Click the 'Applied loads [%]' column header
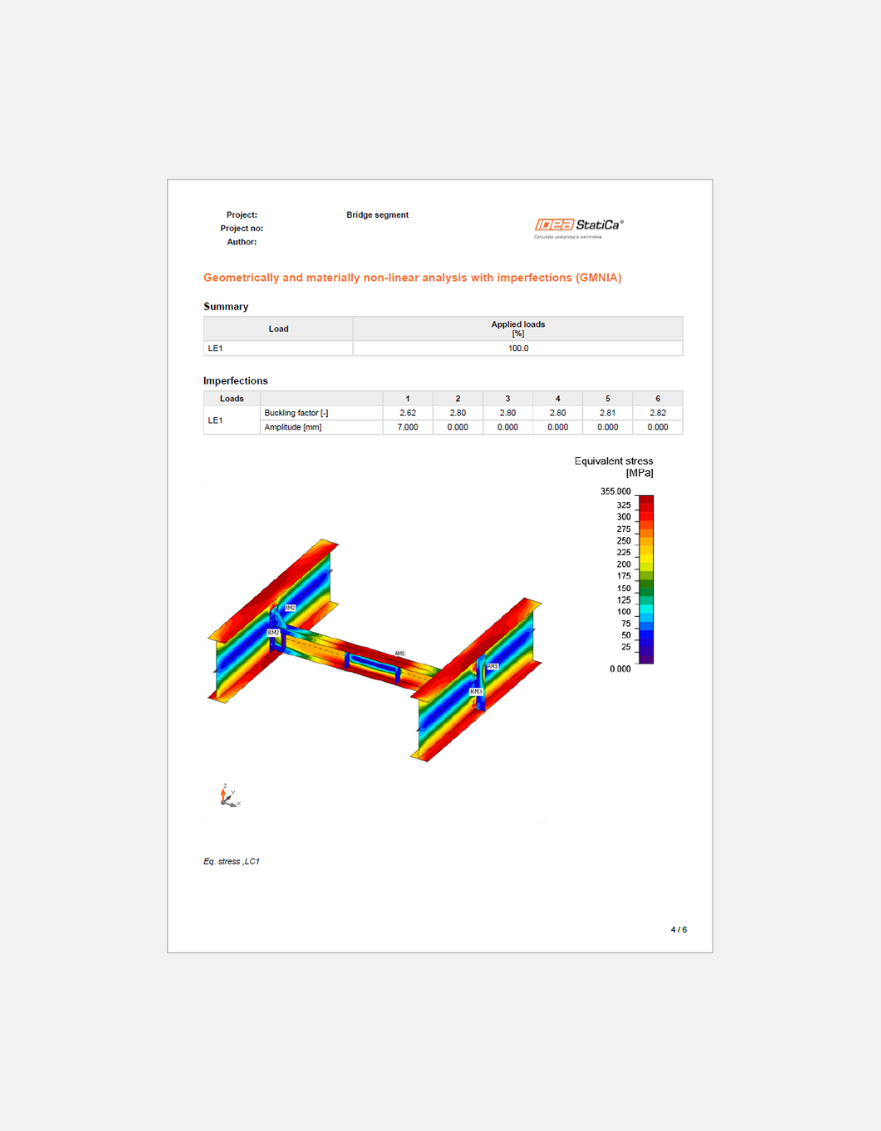The width and height of the screenshot is (881, 1131). pos(518,329)
